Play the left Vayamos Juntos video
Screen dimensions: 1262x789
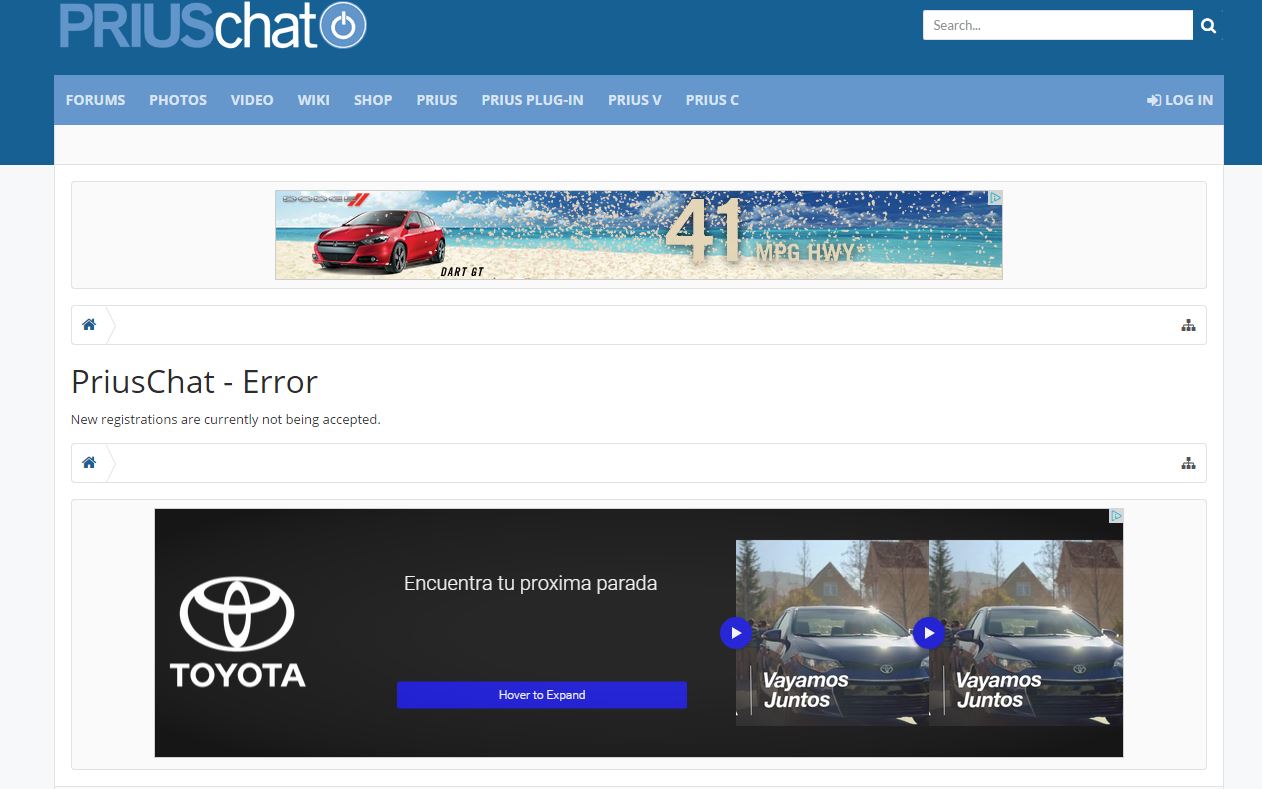coord(736,633)
